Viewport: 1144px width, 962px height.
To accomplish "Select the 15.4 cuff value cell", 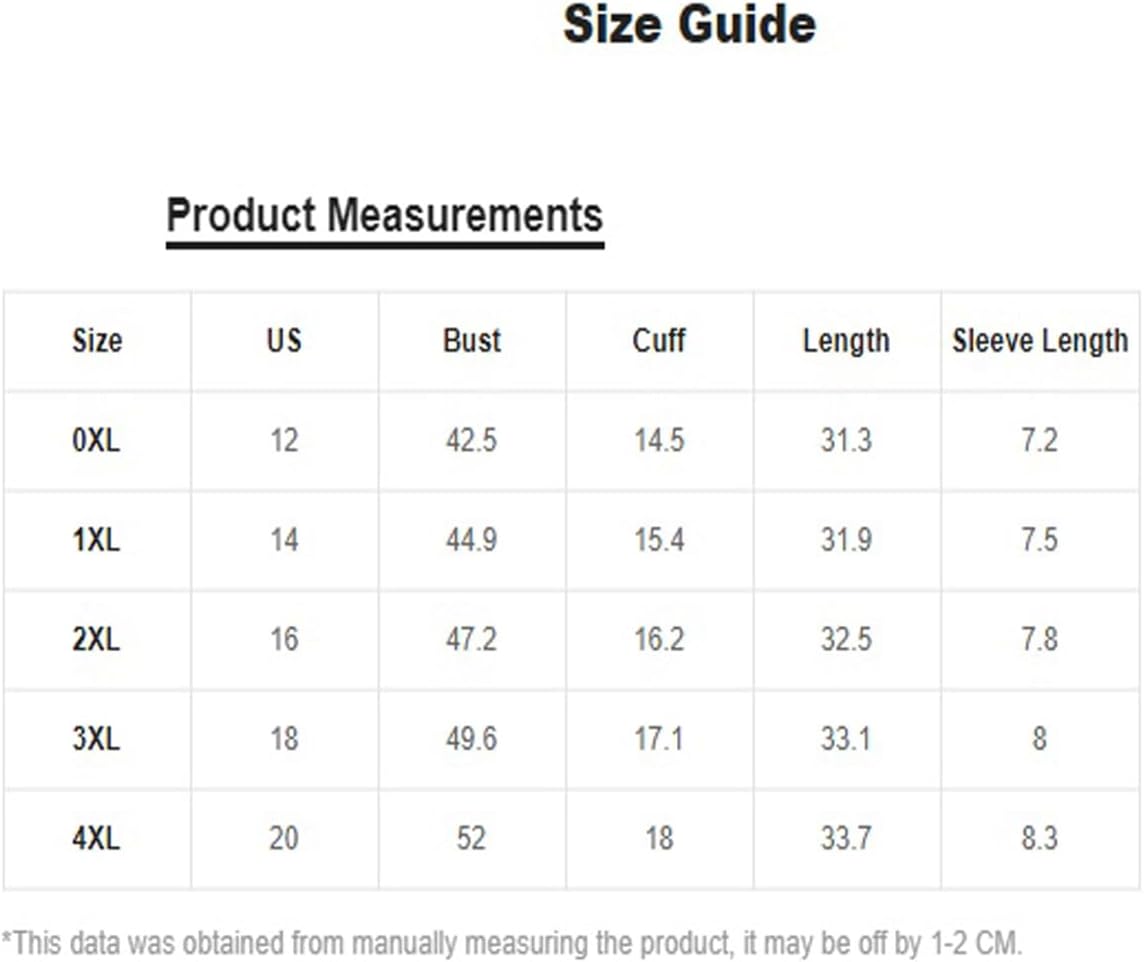I will pyautogui.click(x=659, y=540).
